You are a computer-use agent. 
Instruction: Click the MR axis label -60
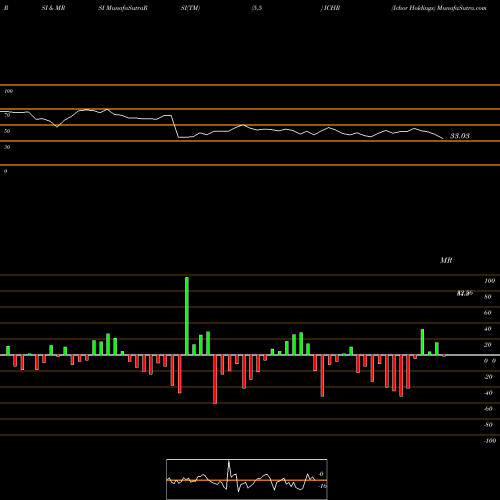point(488,409)
